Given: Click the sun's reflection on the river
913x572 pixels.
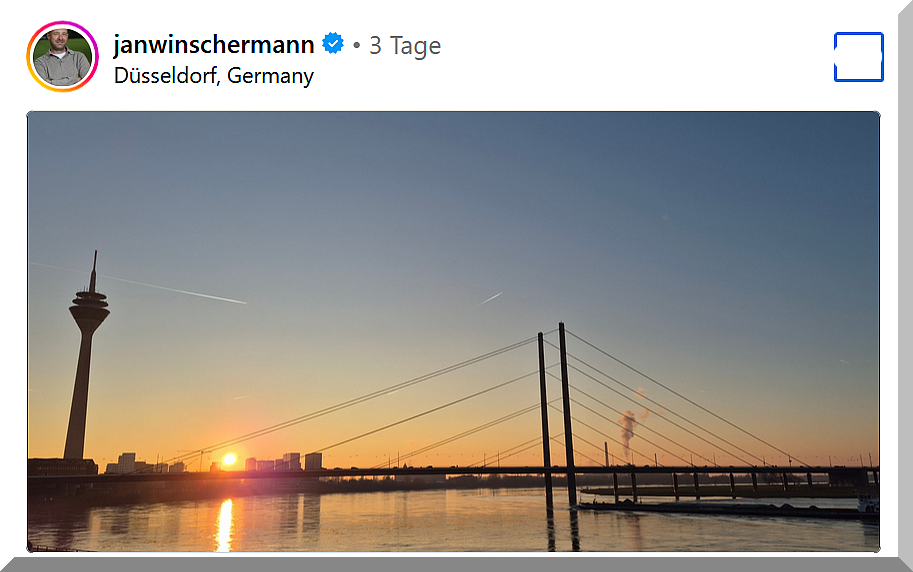Looking at the screenshot, I should (224, 524).
